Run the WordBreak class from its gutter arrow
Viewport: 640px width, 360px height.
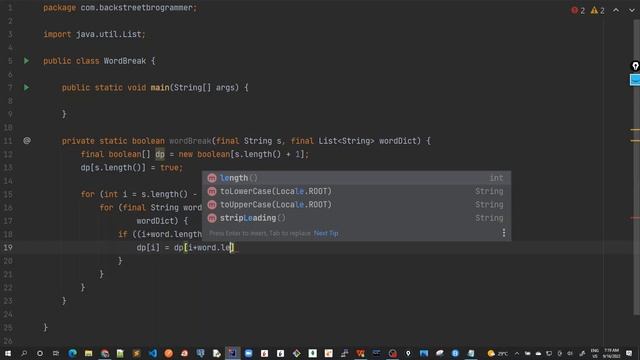pyautogui.click(x=27, y=61)
